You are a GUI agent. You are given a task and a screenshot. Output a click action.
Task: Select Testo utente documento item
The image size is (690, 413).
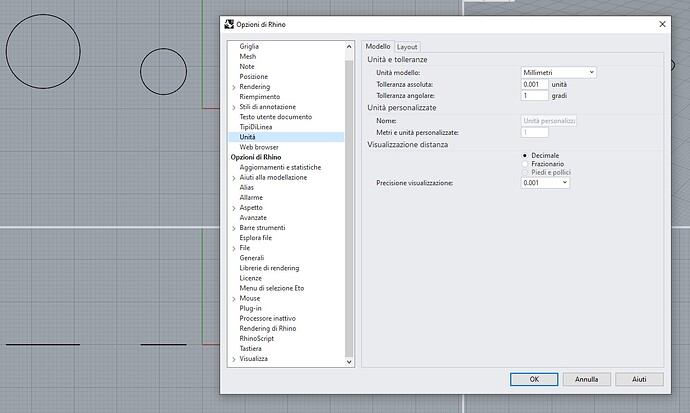pyautogui.click(x=275, y=117)
